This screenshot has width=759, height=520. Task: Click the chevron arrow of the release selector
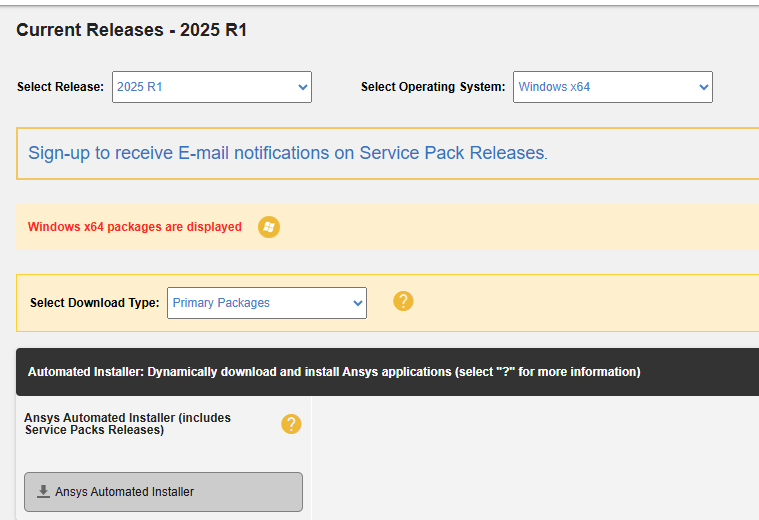click(303, 87)
